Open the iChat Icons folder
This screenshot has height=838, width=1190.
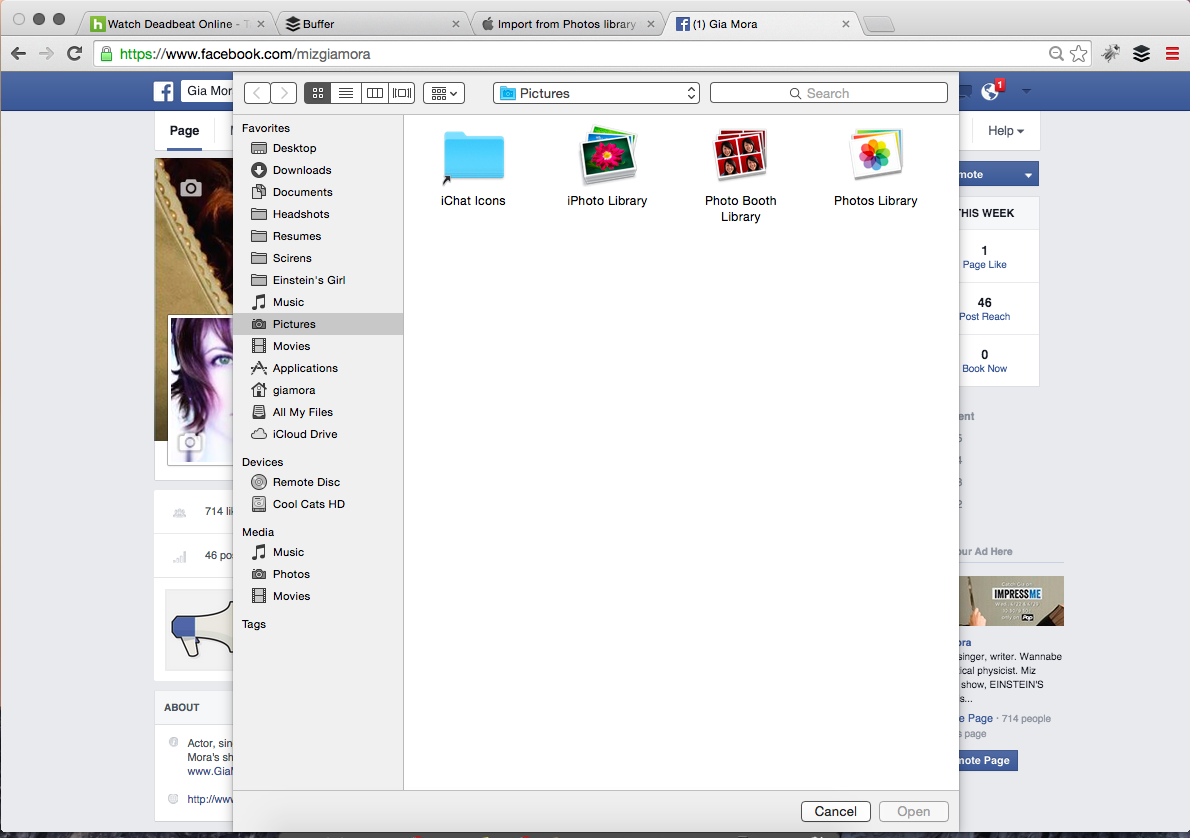click(473, 169)
